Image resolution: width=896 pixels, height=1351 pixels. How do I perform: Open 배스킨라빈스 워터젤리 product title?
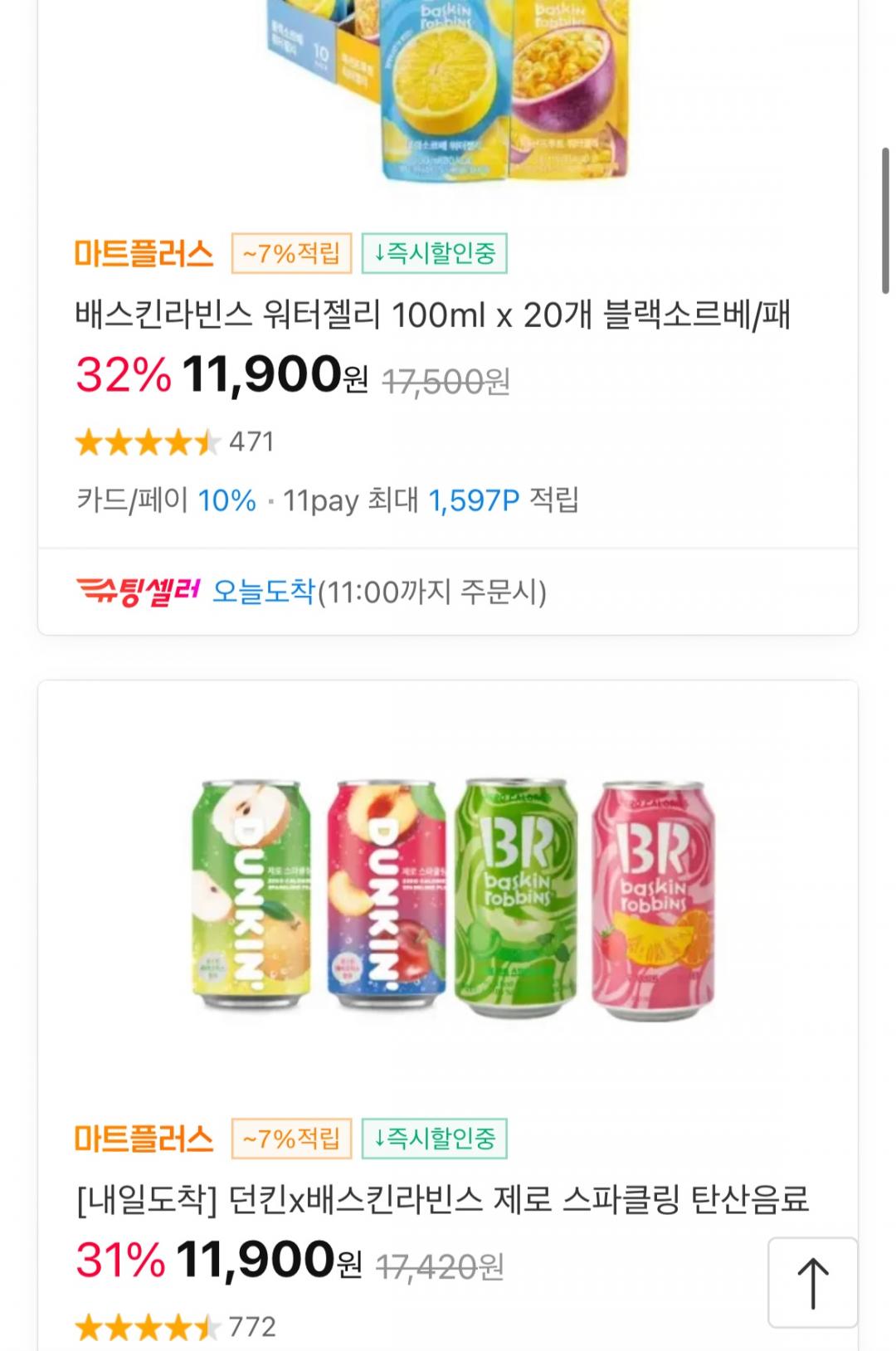pyautogui.click(x=432, y=315)
